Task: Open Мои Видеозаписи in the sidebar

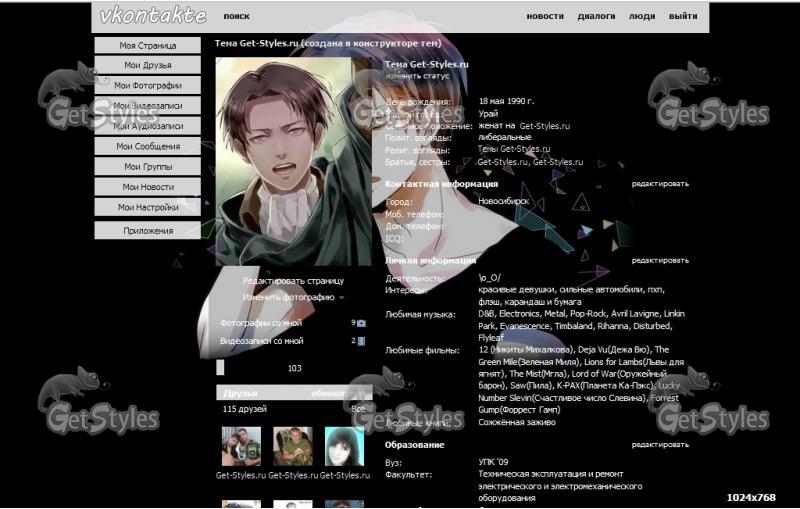Action: [147, 106]
